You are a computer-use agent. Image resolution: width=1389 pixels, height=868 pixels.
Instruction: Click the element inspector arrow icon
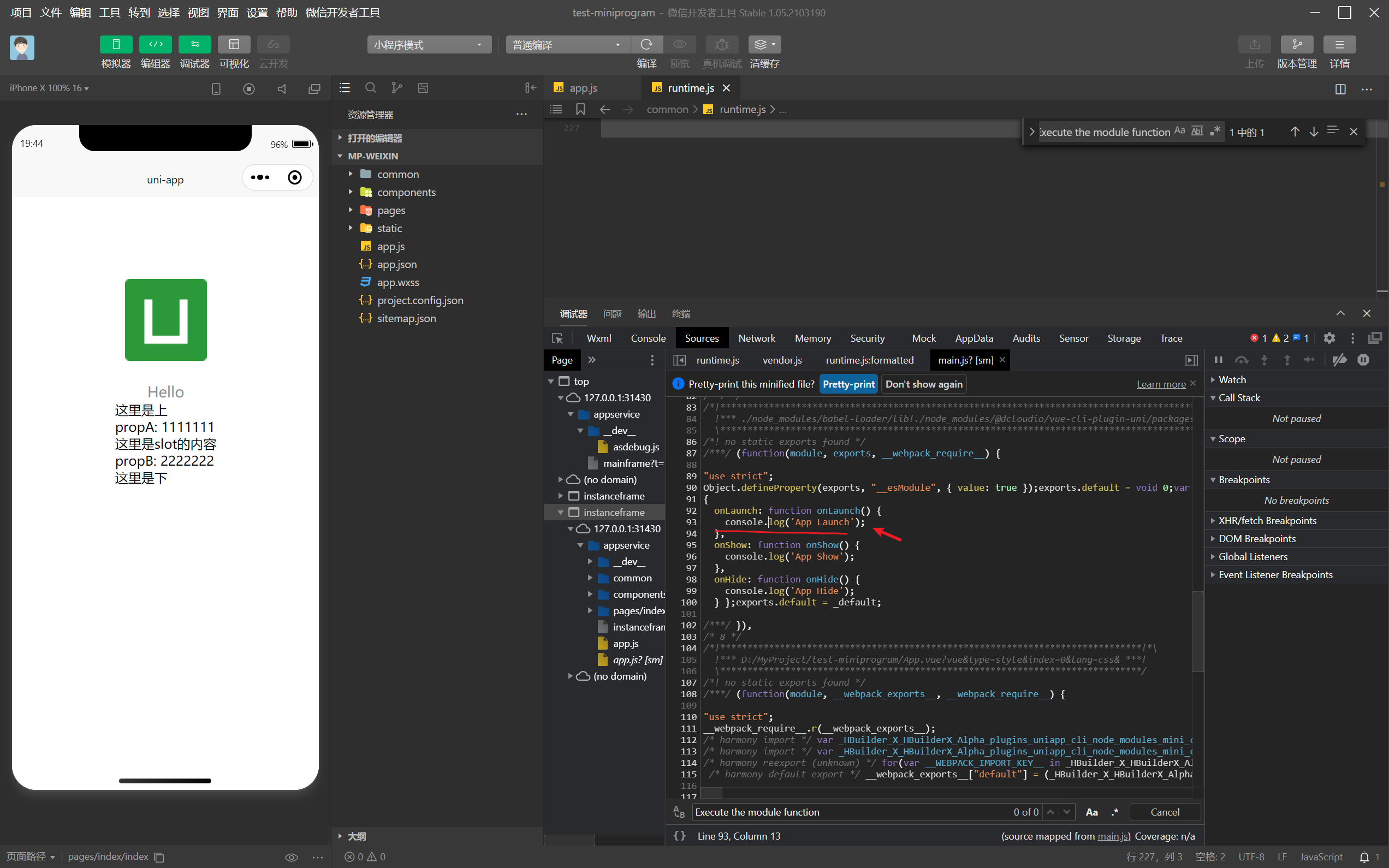tap(557, 338)
